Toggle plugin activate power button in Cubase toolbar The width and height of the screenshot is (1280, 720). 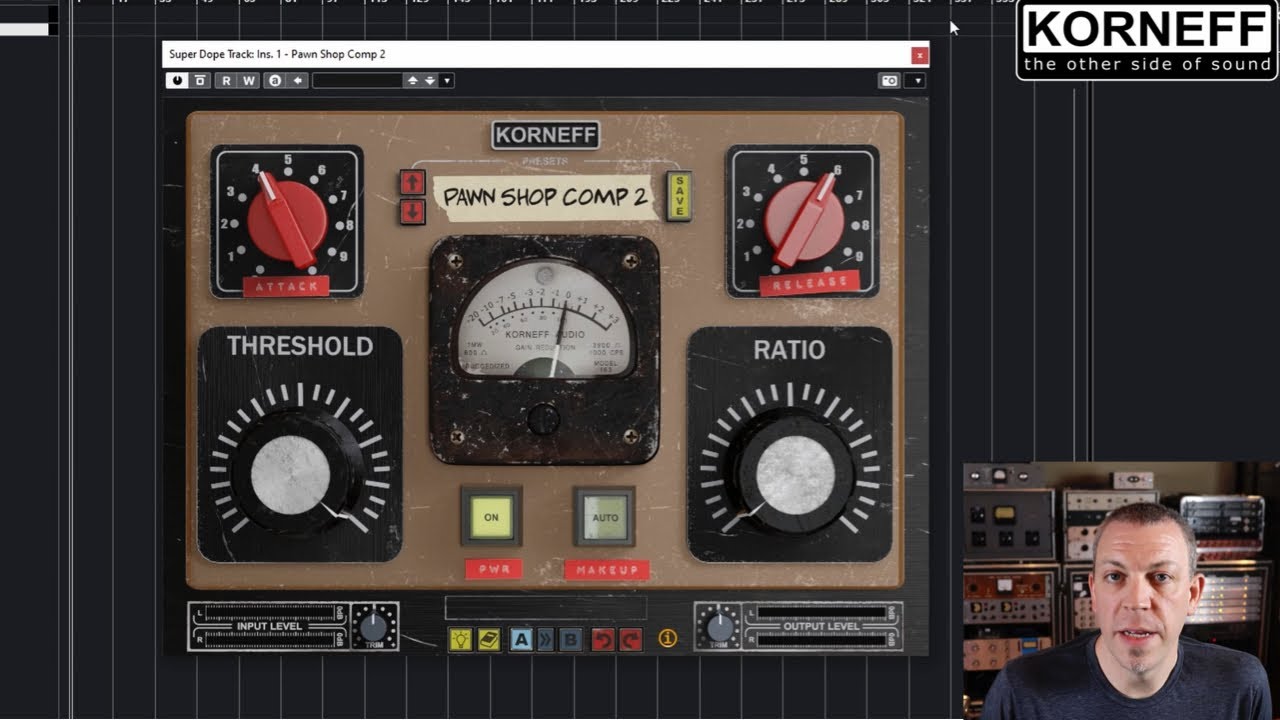pyautogui.click(x=177, y=81)
